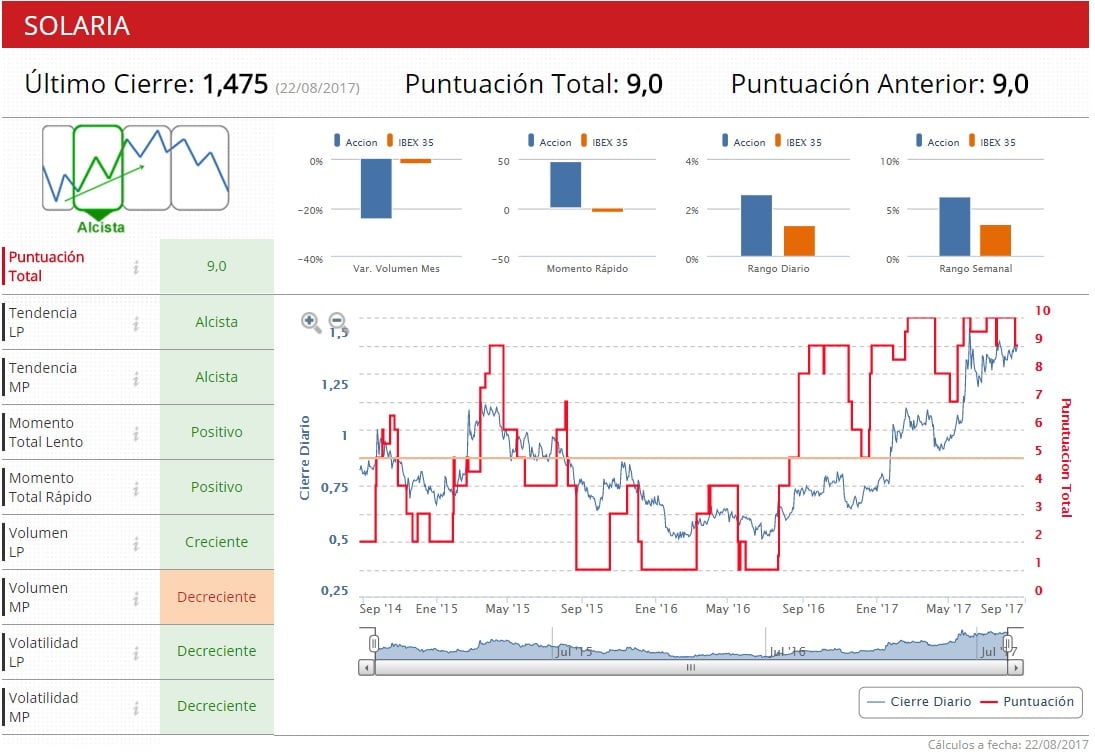Click the Tendencia MP value 'Alcista'
Viewport: 1095px width, 756px height.
click(216, 377)
